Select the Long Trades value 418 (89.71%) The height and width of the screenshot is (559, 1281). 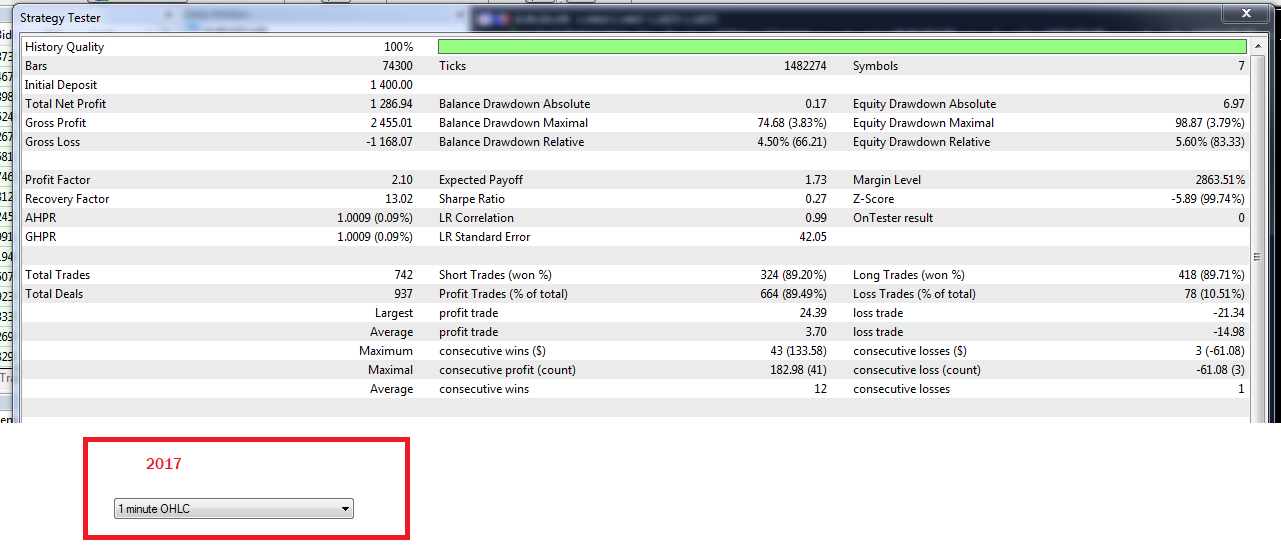1212,275
